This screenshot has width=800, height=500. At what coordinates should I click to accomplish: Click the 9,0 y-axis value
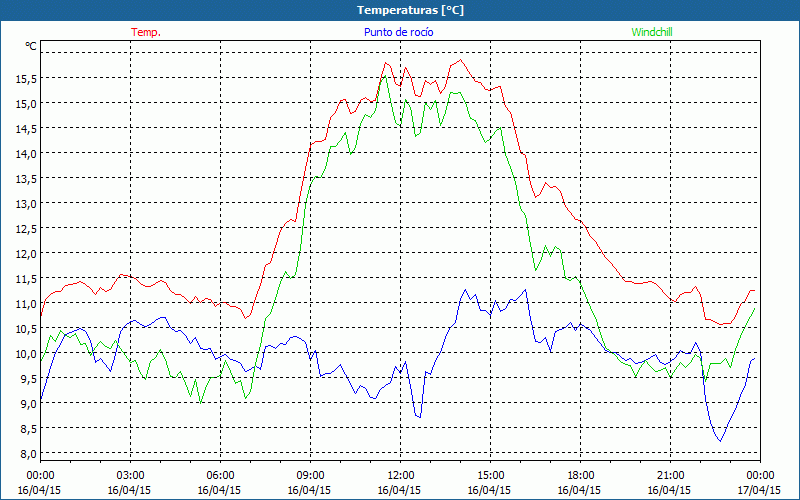28,404
